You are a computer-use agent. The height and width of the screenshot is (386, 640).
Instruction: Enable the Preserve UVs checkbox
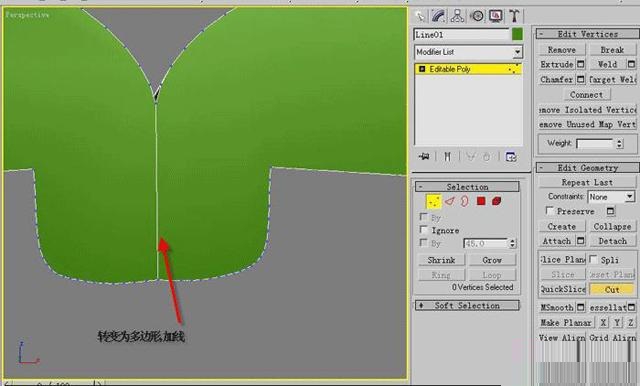click(550, 211)
